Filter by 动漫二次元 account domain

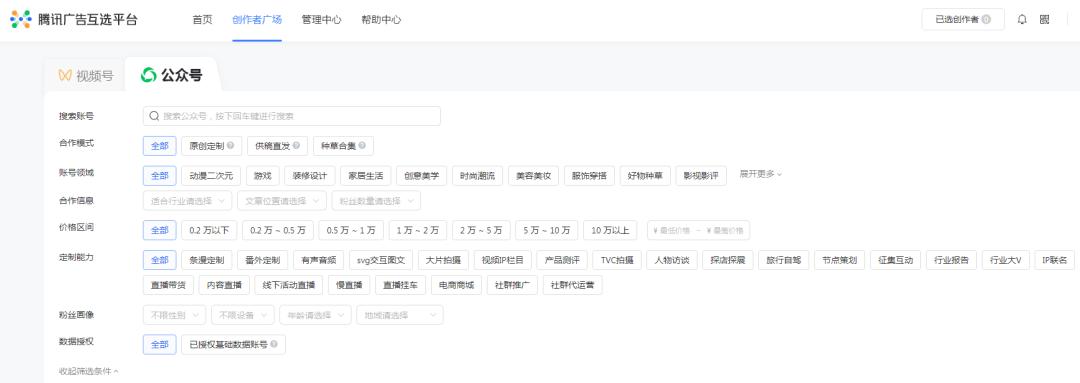(211, 176)
